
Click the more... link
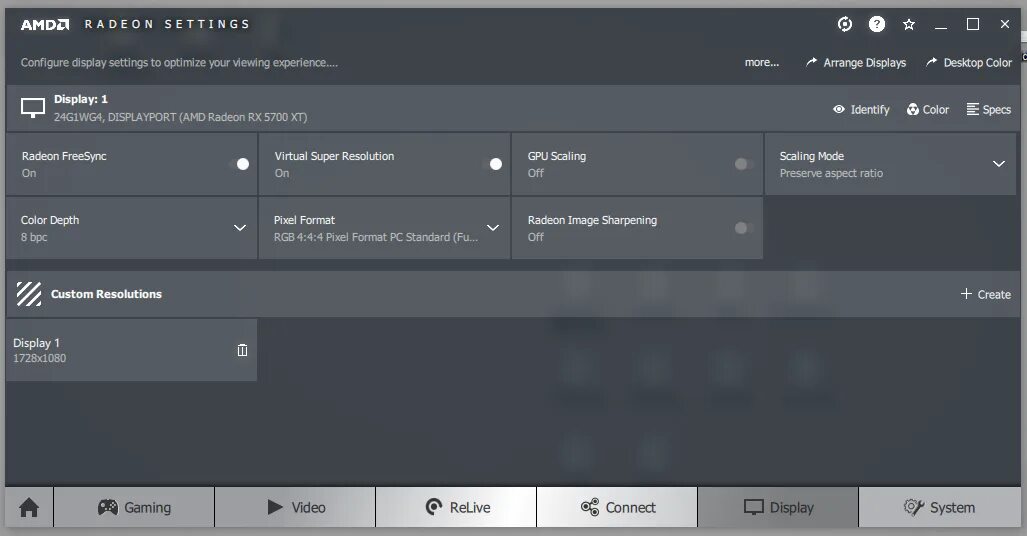tap(762, 62)
